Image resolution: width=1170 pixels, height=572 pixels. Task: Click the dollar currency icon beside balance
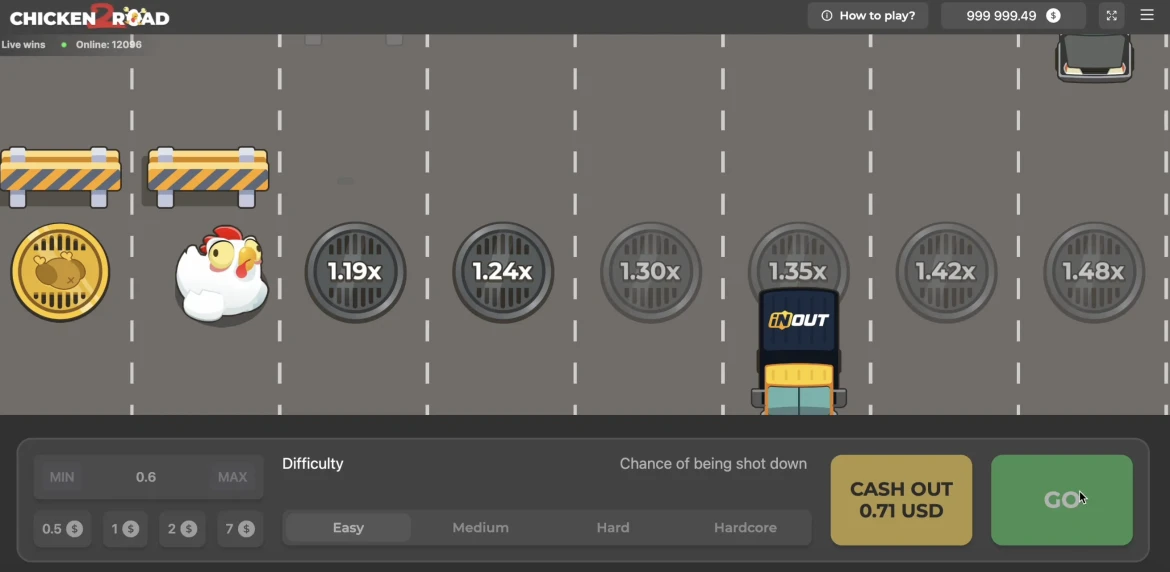coord(1053,16)
